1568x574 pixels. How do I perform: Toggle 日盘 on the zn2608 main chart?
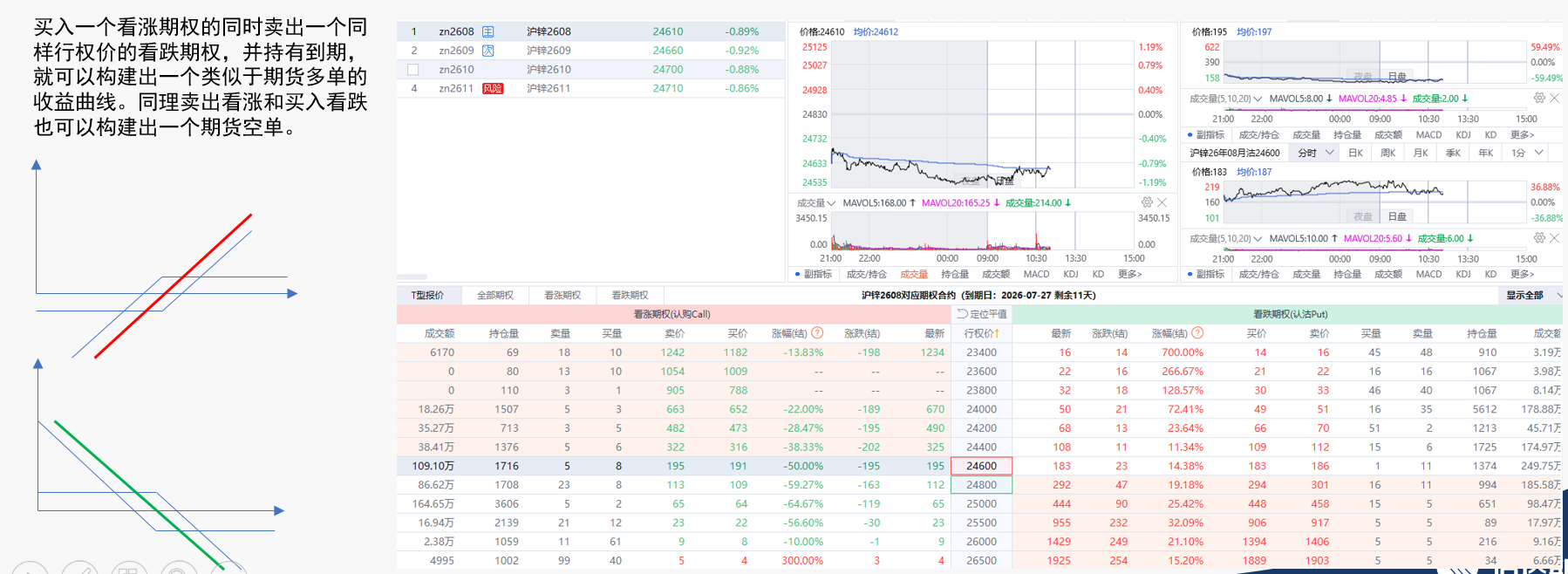pyautogui.click(x=1005, y=181)
